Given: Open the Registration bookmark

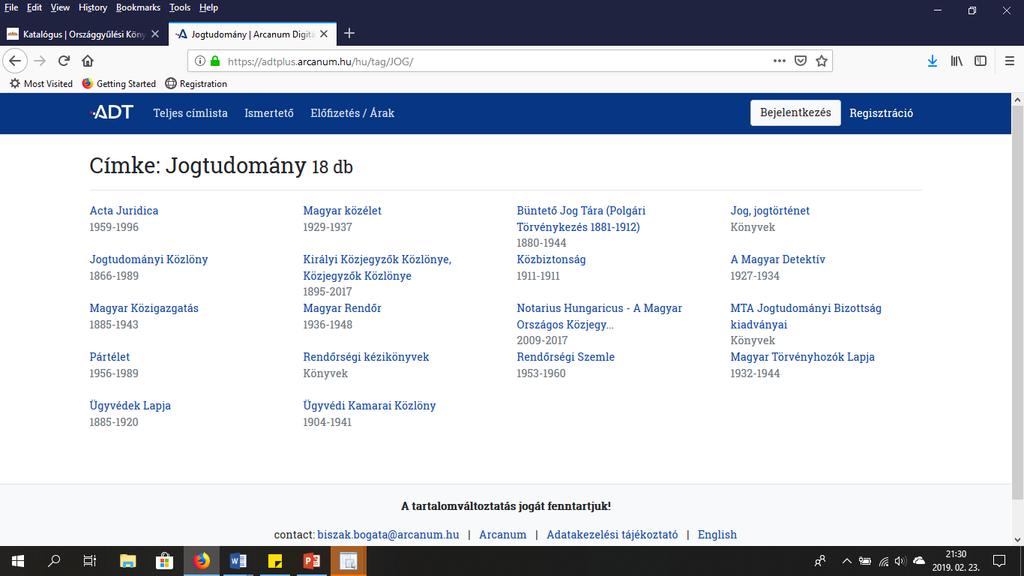Looking at the screenshot, I should coord(196,84).
